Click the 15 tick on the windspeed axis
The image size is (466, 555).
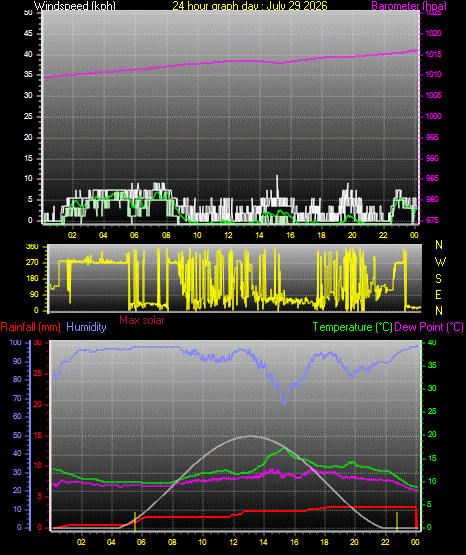28,158
